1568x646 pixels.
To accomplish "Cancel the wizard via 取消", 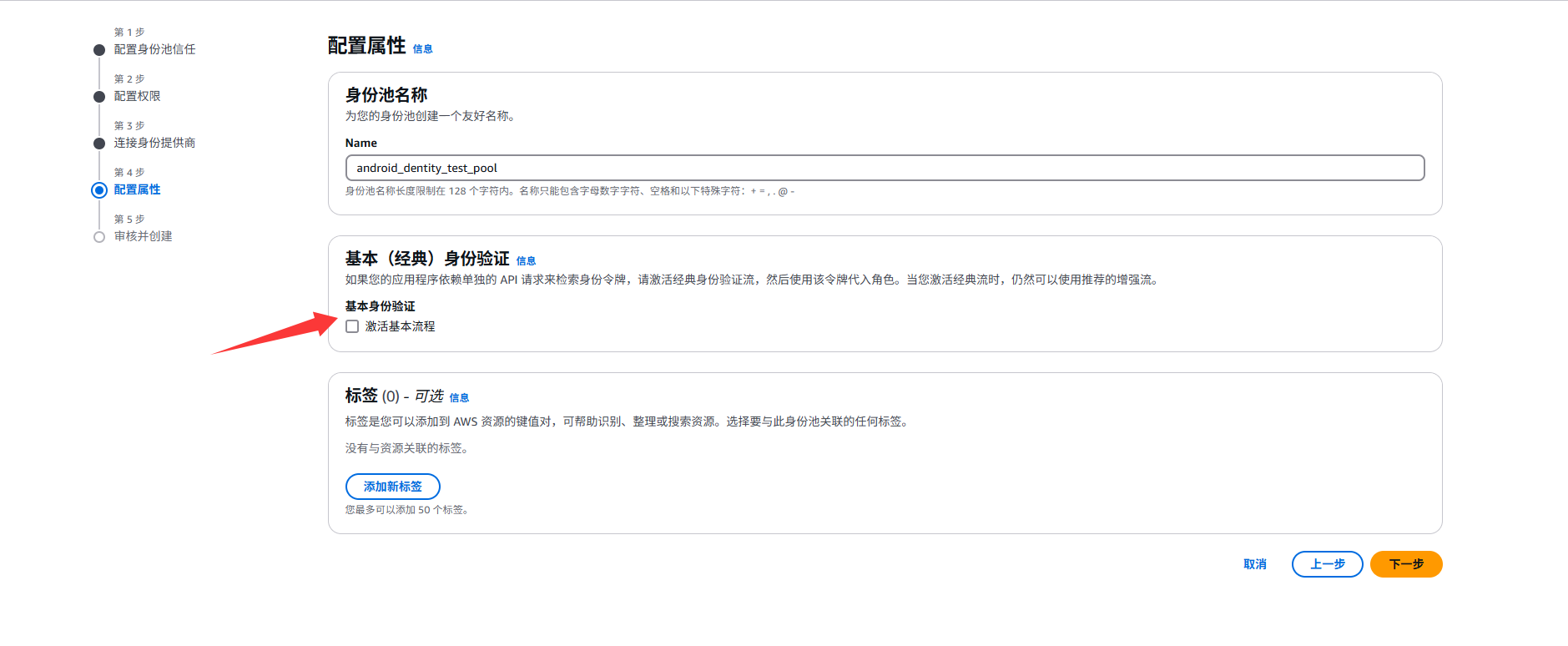I will coord(1254,564).
